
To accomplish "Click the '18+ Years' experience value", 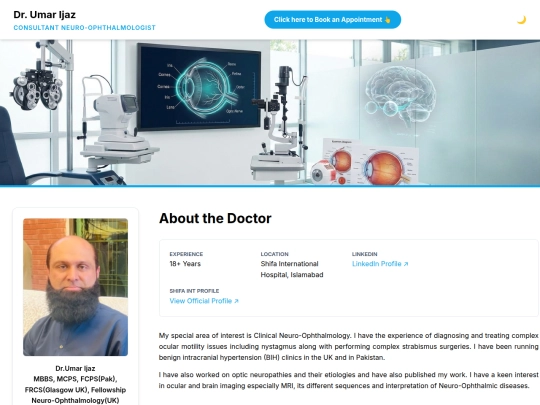I will tap(185, 264).
